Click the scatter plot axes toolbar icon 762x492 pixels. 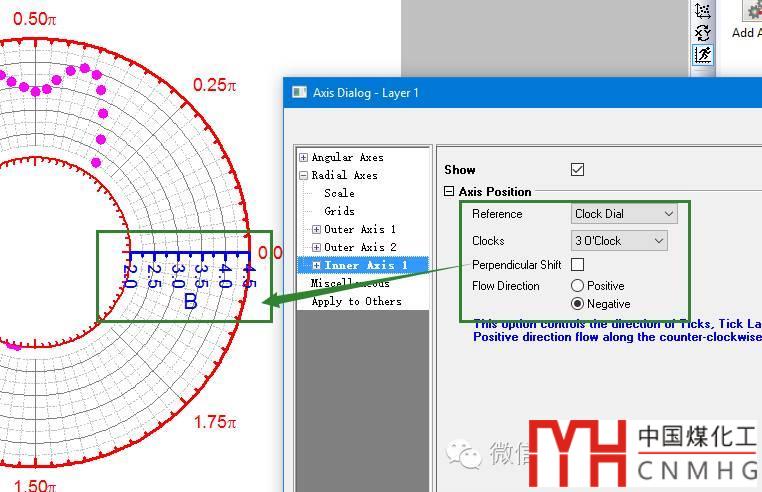click(x=703, y=11)
